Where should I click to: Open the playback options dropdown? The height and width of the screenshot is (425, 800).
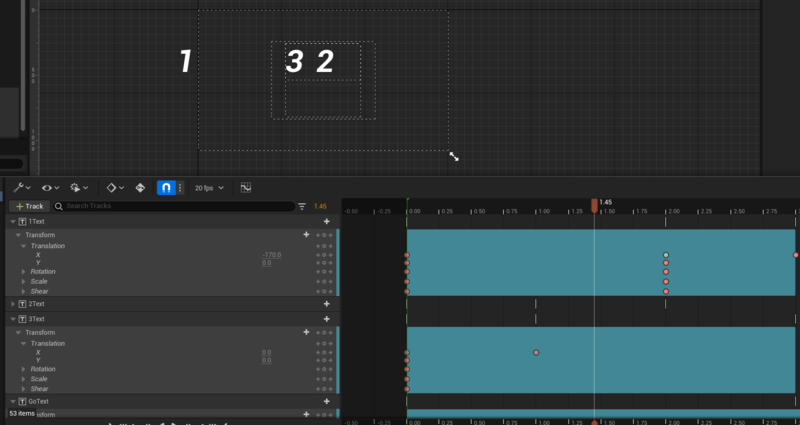coord(79,188)
